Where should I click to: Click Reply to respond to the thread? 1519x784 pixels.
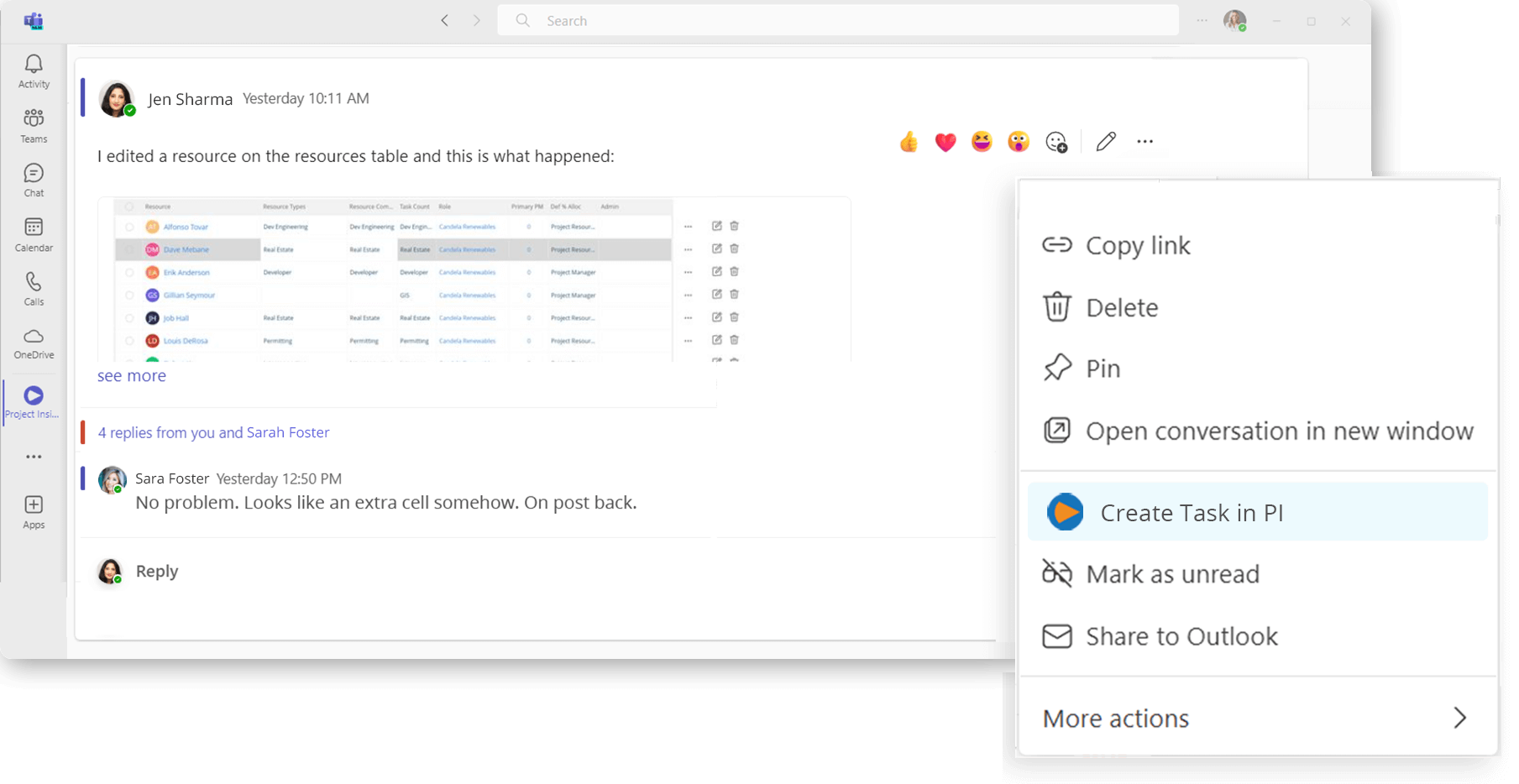(x=156, y=571)
